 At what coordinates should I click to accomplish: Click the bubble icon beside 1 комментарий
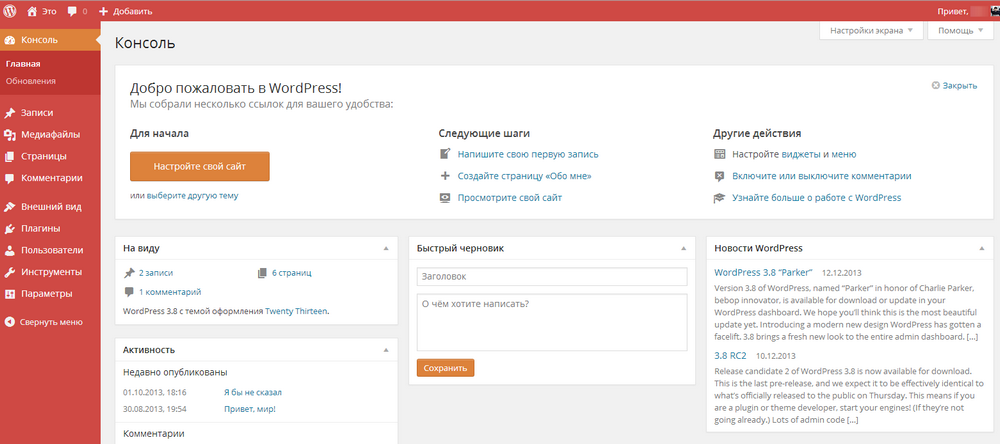click(129, 292)
